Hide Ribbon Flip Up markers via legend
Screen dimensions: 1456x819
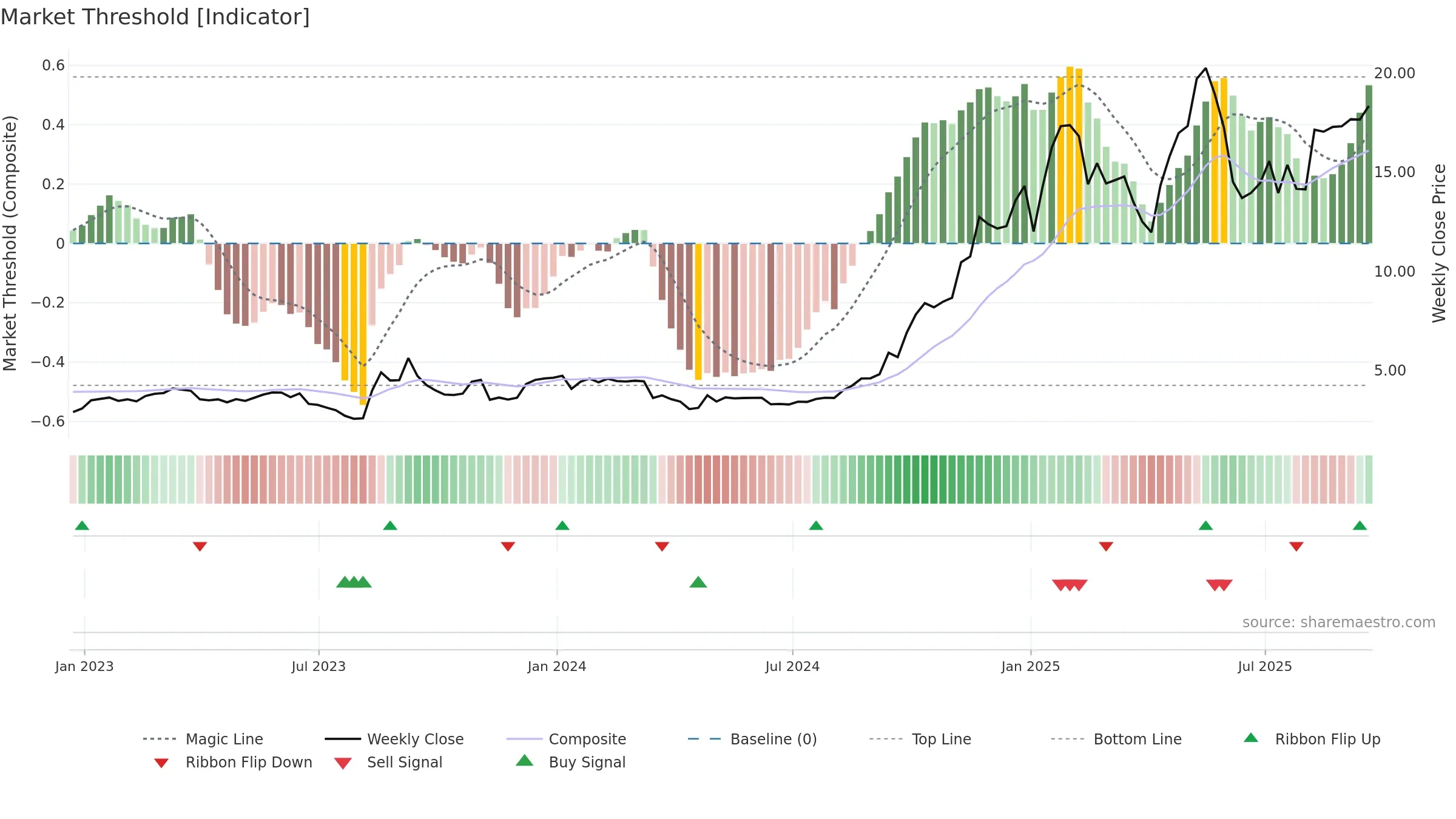(x=1312, y=739)
